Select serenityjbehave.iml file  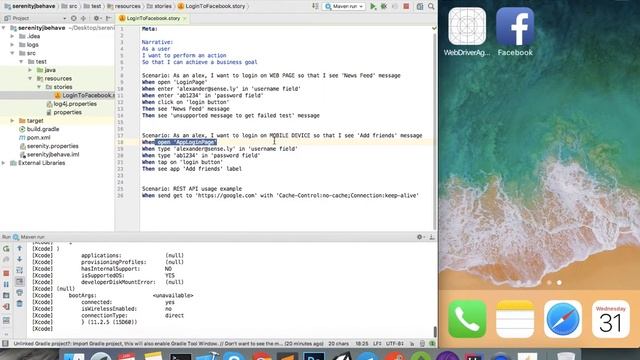(49, 154)
